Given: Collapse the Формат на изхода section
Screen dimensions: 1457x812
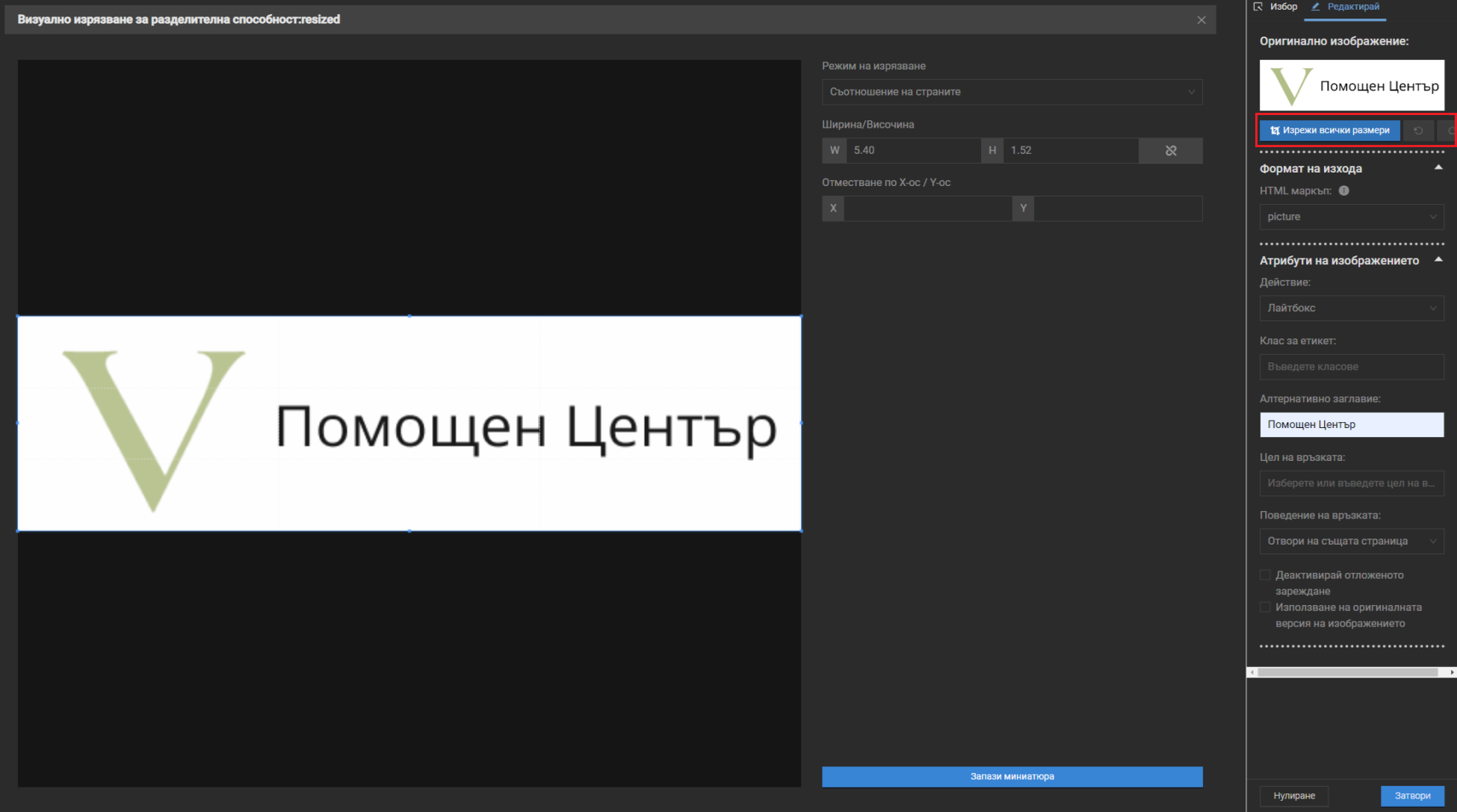Looking at the screenshot, I should [1438, 168].
